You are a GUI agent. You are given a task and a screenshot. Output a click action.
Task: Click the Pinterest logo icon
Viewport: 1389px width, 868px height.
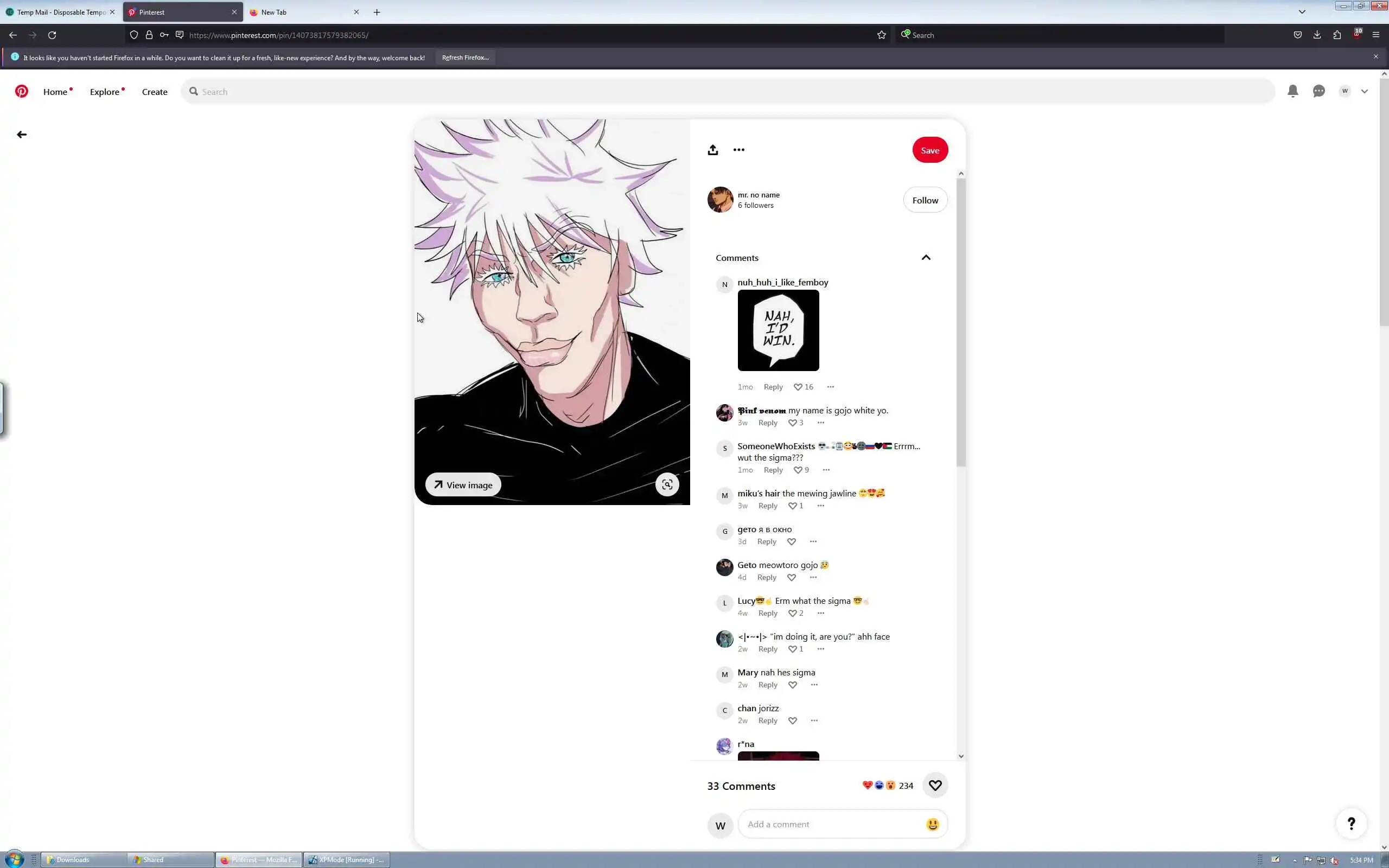(x=21, y=91)
